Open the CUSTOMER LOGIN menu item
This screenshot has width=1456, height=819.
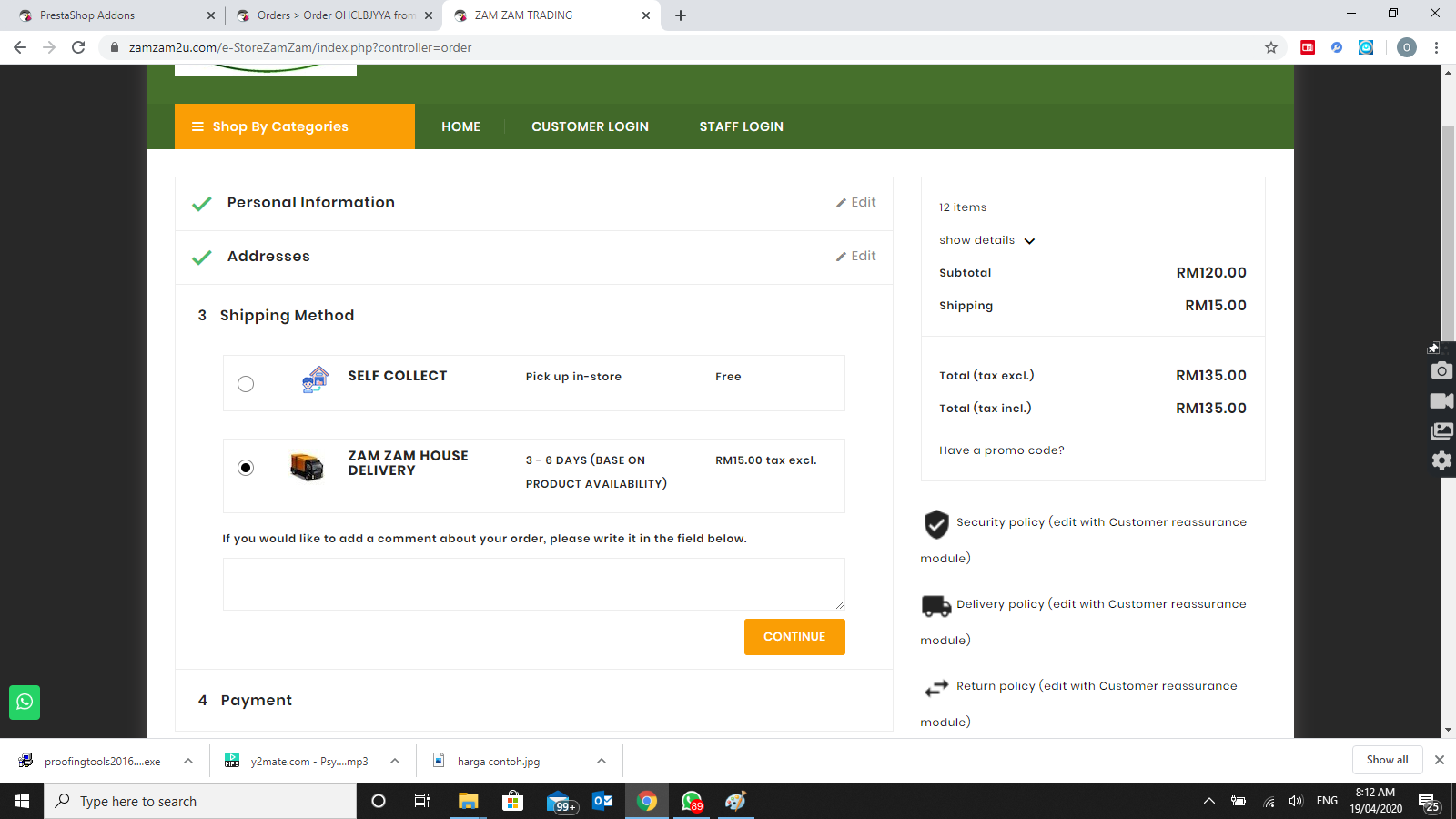591,126
